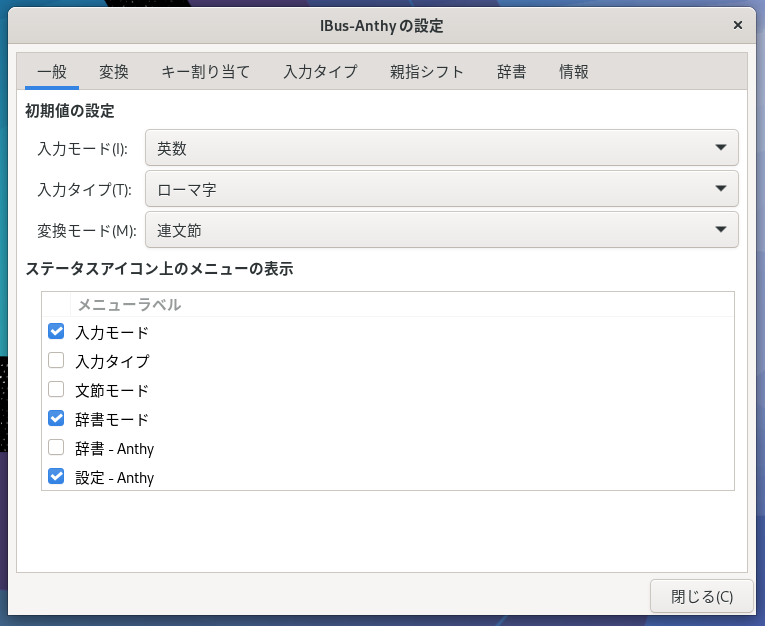The image size is (765, 626).
Task: Open the キー割り当て tab
Action: [x=205, y=72]
